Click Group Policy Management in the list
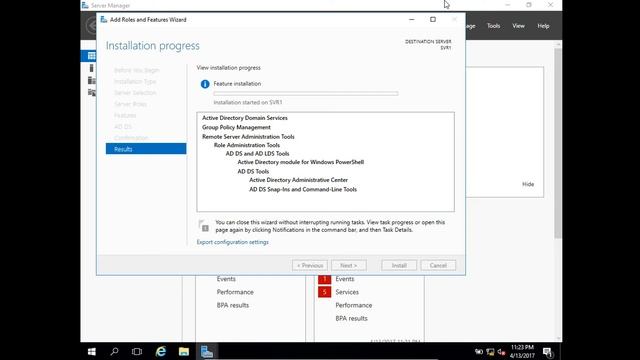Screen dimensions: 640x360 [236, 127]
